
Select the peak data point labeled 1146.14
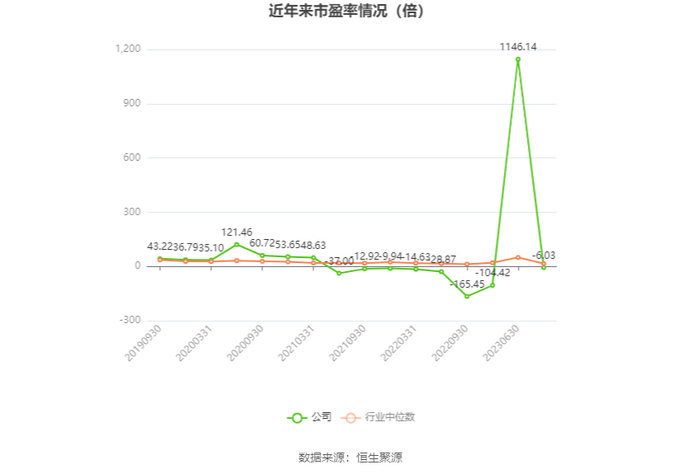[518, 59]
